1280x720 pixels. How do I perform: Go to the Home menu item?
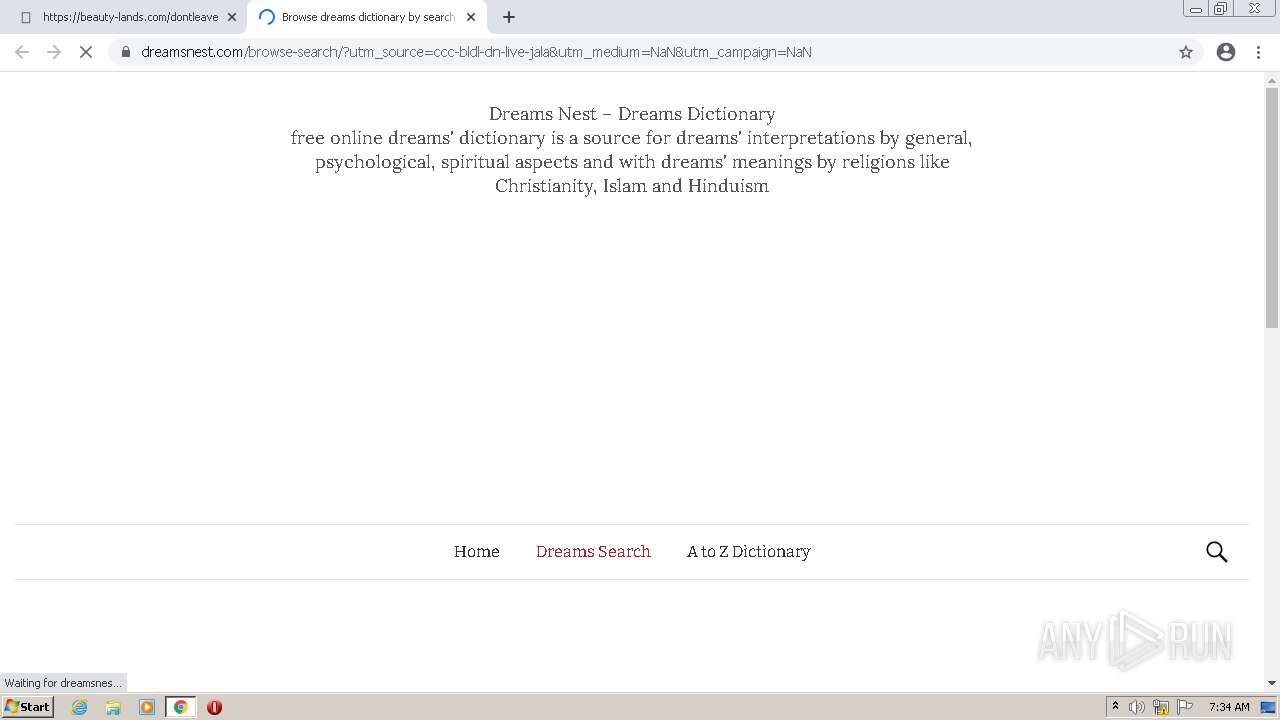coord(476,552)
